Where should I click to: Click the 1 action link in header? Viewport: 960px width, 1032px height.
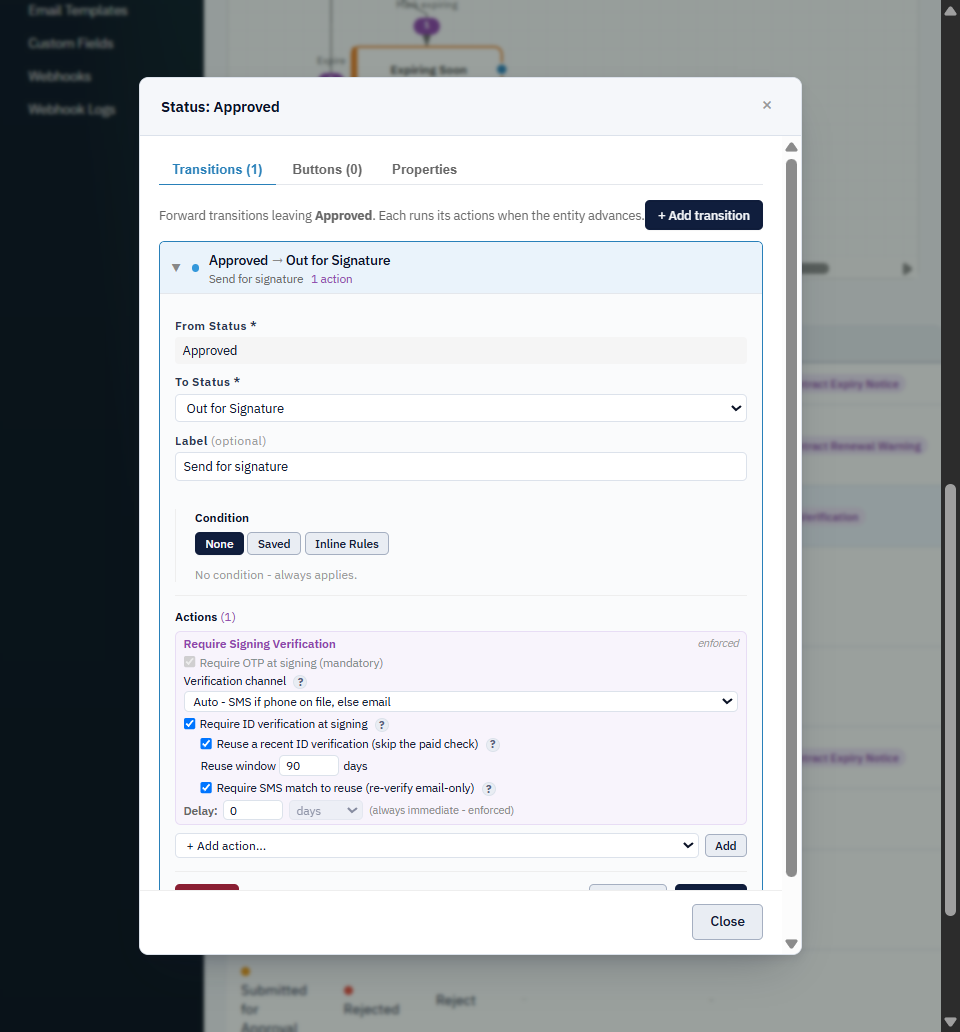click(x=332, y=279)
